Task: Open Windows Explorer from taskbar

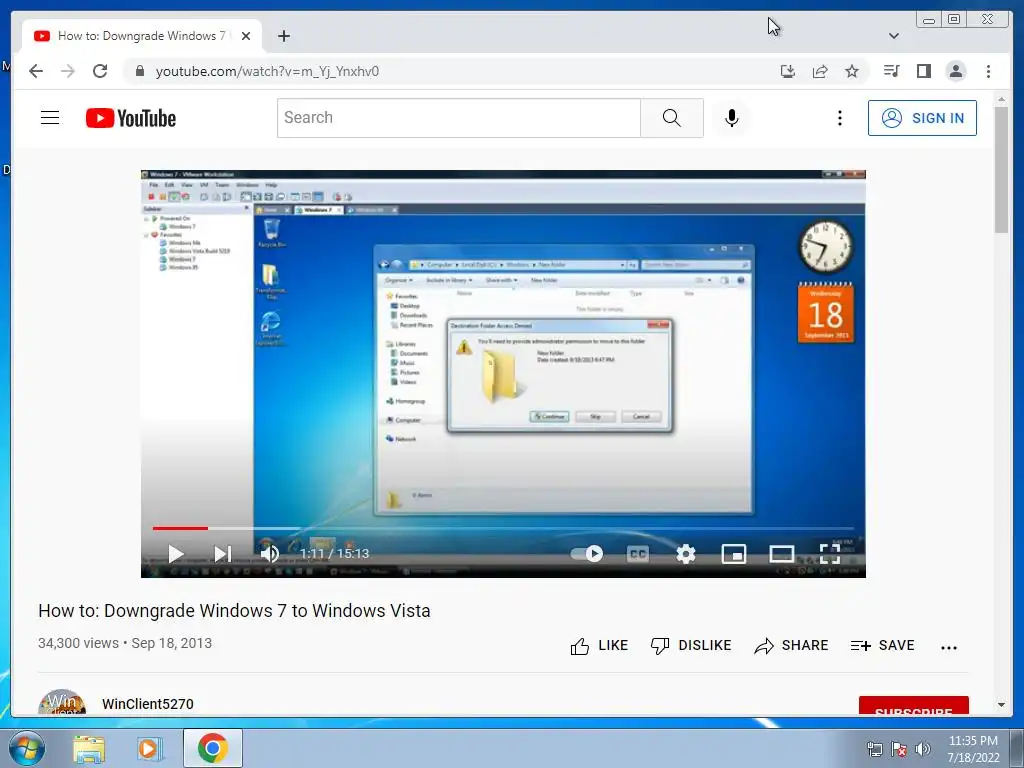Action: tap(89, 749)
